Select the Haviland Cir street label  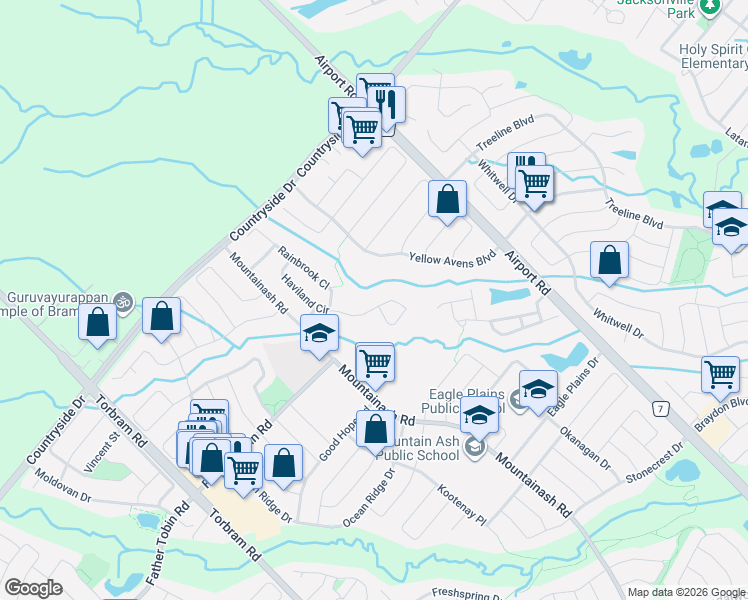(305, 294)
